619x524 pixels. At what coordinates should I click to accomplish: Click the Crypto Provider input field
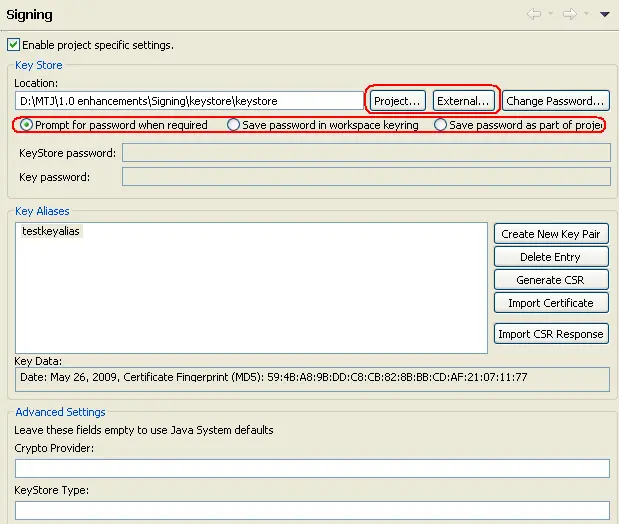tap(312, 468)
